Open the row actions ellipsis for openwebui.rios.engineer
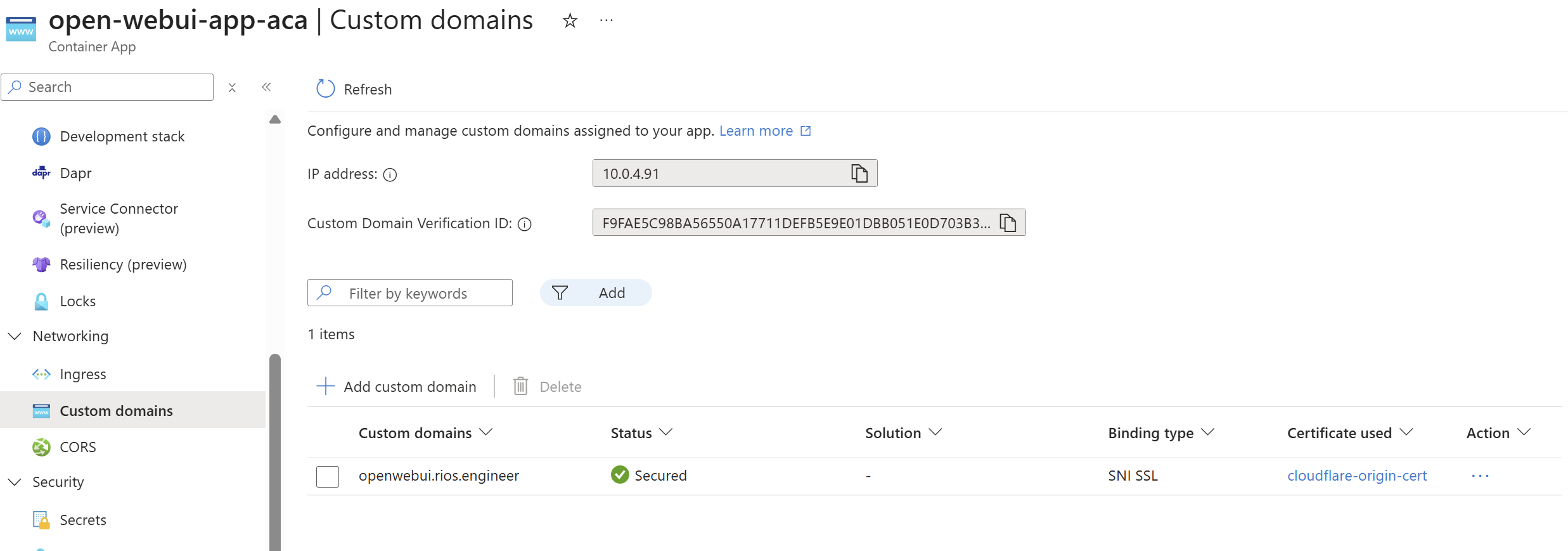This screenshot has height=551, width=1568. tap(1480, 476)
